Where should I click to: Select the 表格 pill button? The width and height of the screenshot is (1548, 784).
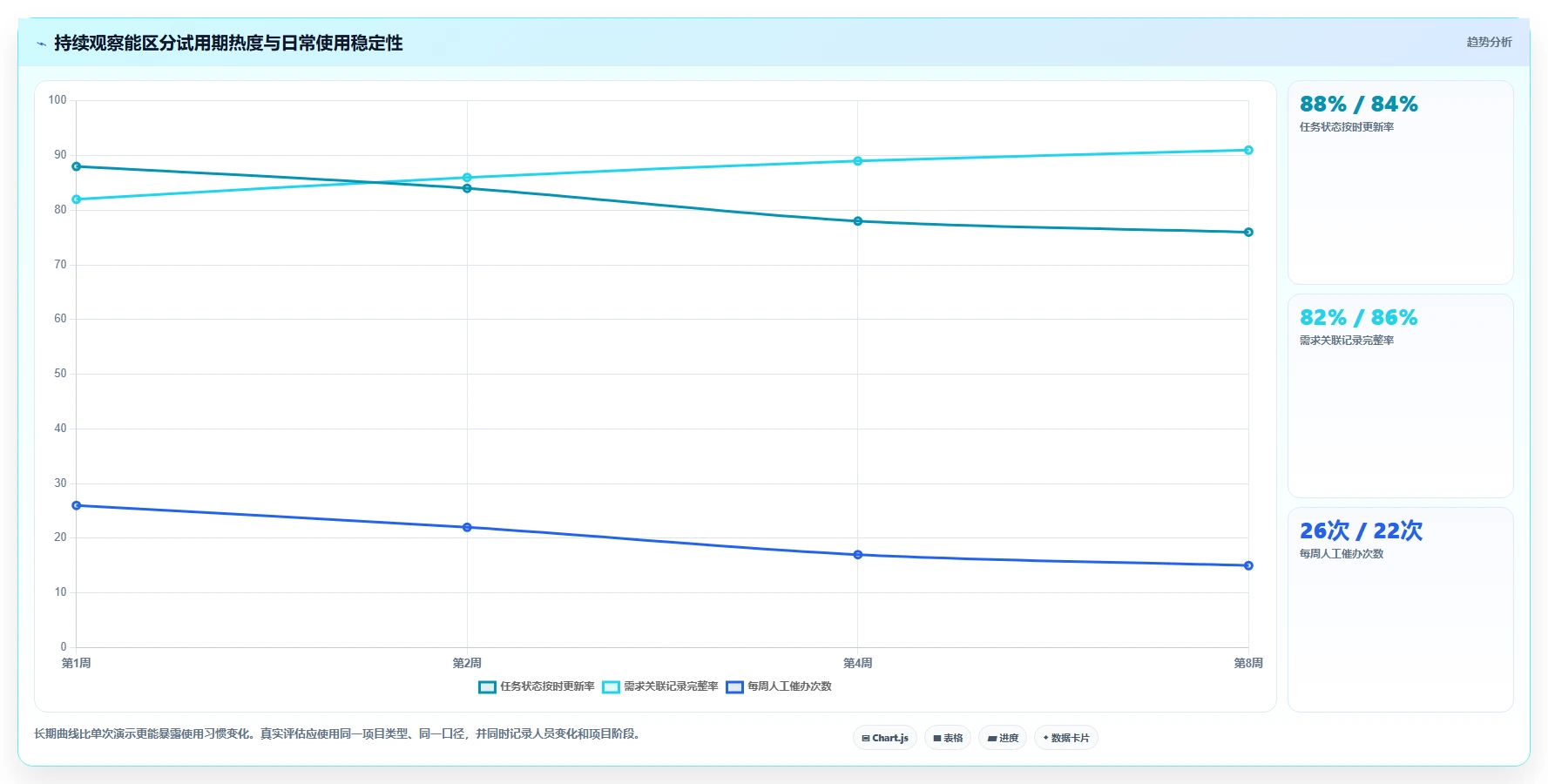[948, 738]
